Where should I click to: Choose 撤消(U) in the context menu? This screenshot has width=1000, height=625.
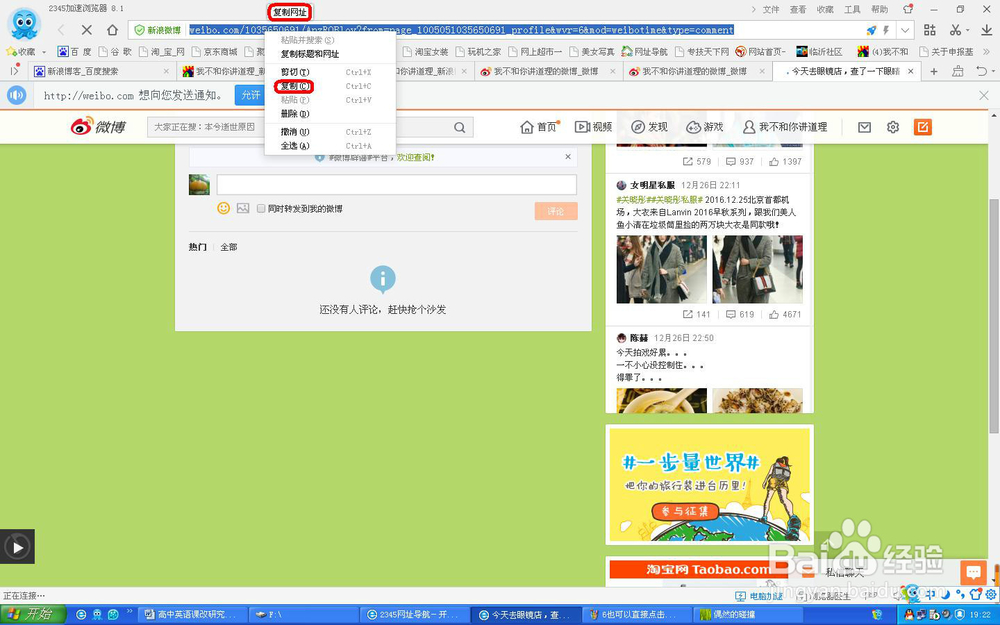point(330,131)
